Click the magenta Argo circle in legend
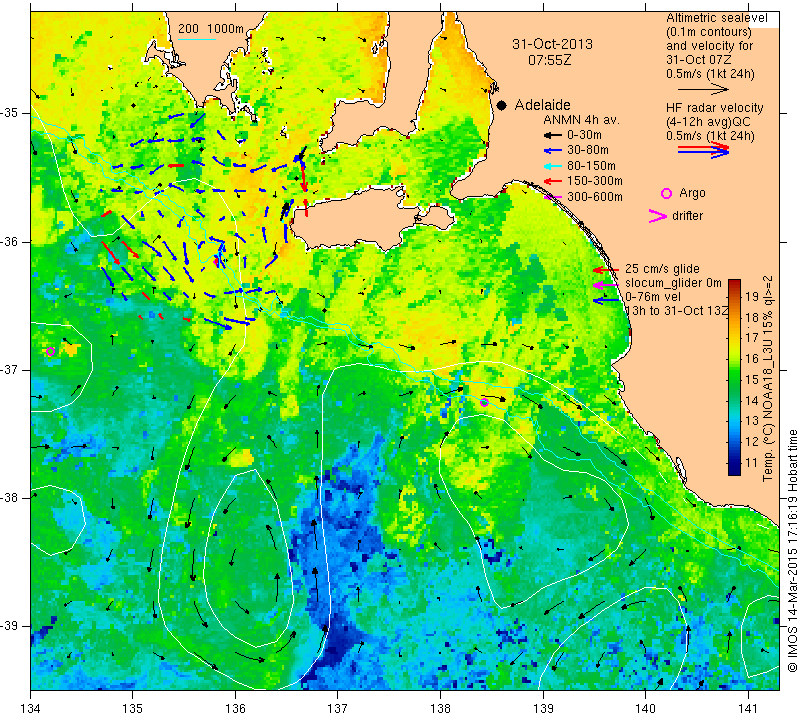 click(666, 193)
